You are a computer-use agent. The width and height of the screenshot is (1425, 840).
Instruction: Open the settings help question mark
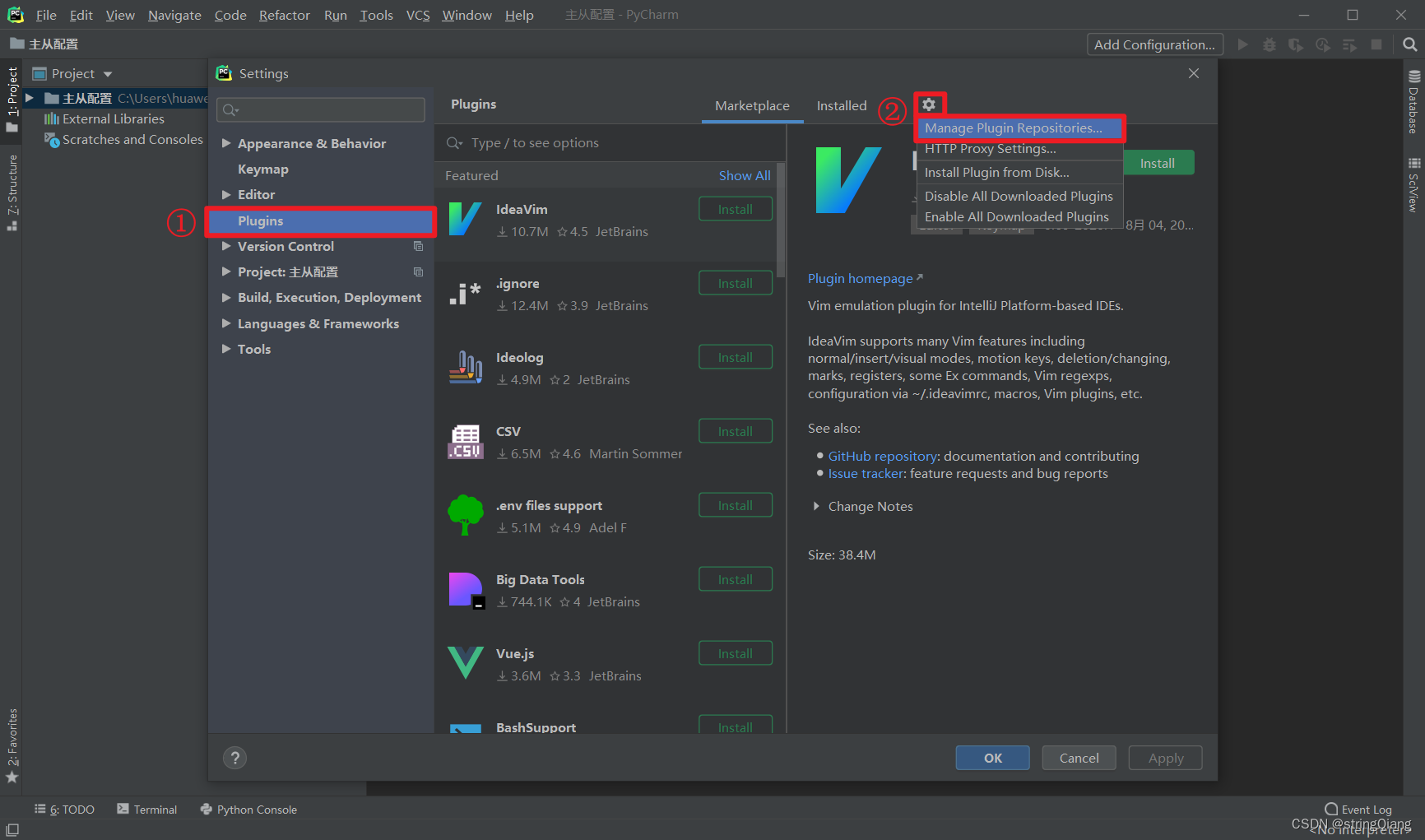(x=234, y=758)
